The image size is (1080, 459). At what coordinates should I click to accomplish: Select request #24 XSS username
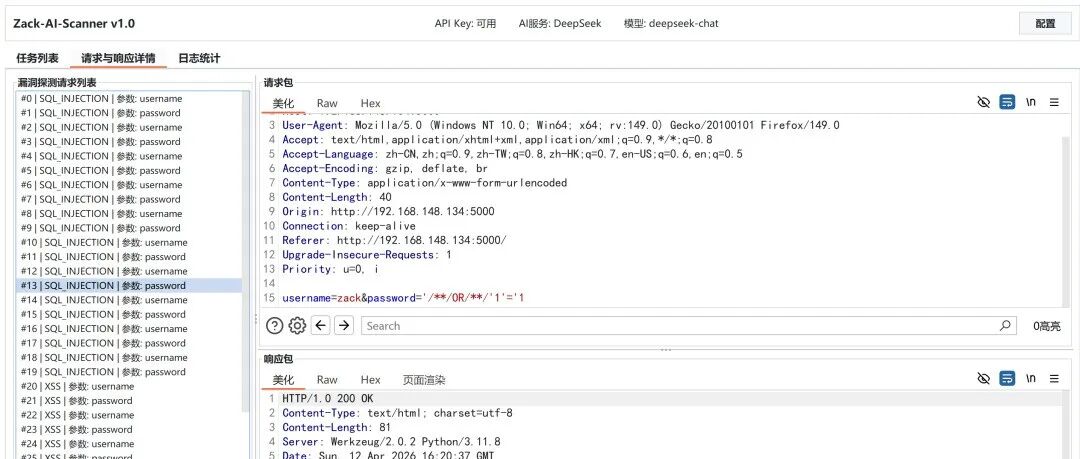click(x=129, y=444)
